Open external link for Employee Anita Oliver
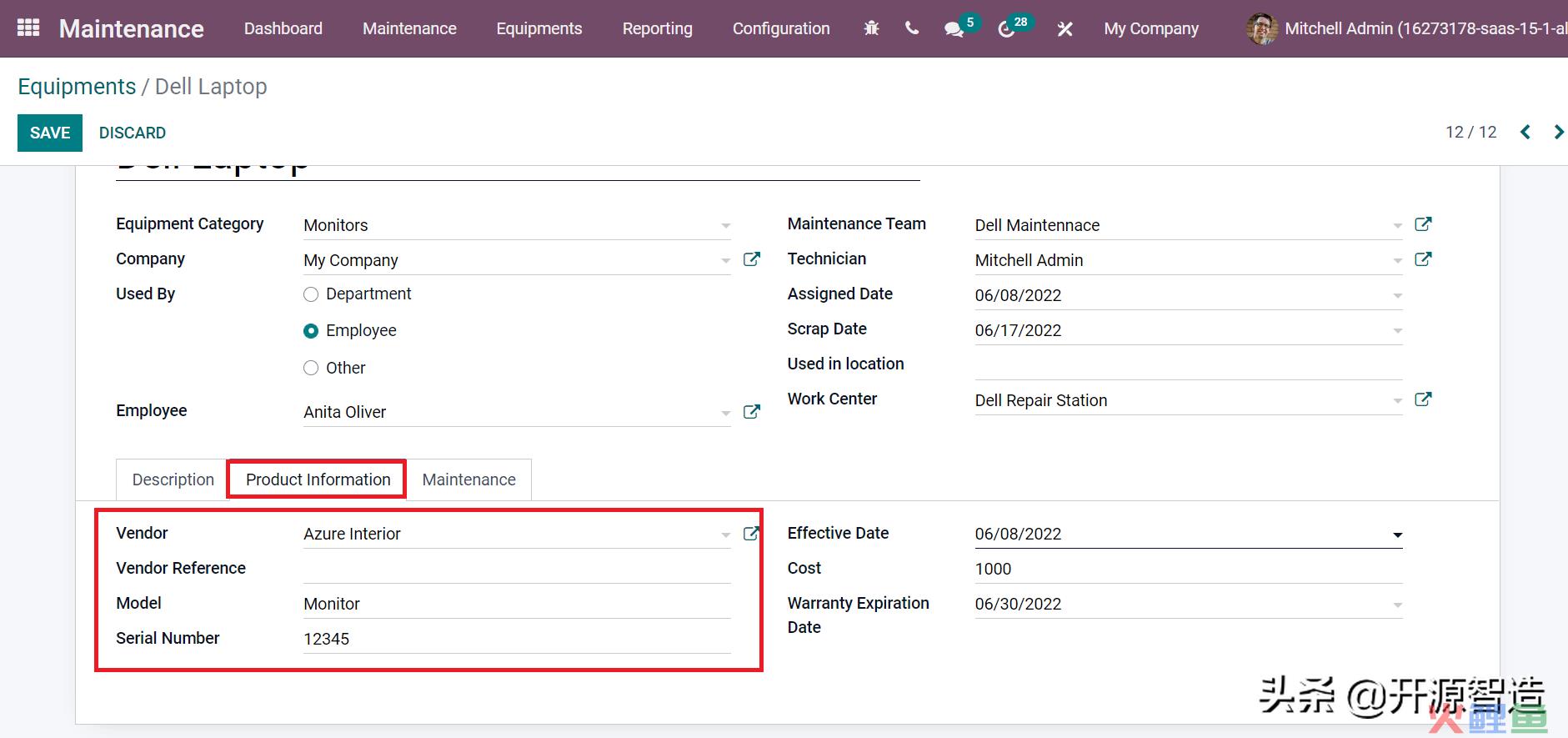 (x=751, y=411)
